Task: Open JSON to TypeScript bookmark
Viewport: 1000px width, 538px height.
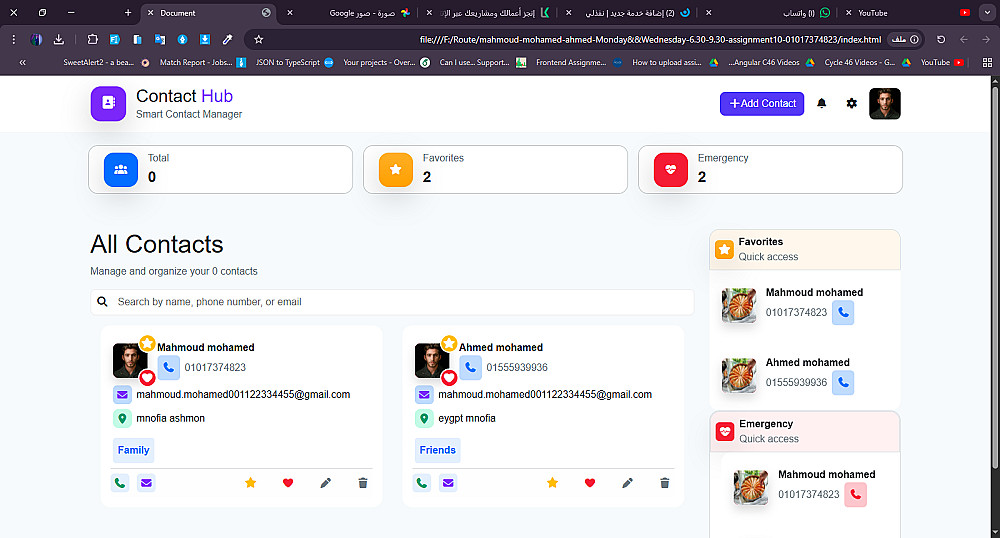Action: pos(294,62)
